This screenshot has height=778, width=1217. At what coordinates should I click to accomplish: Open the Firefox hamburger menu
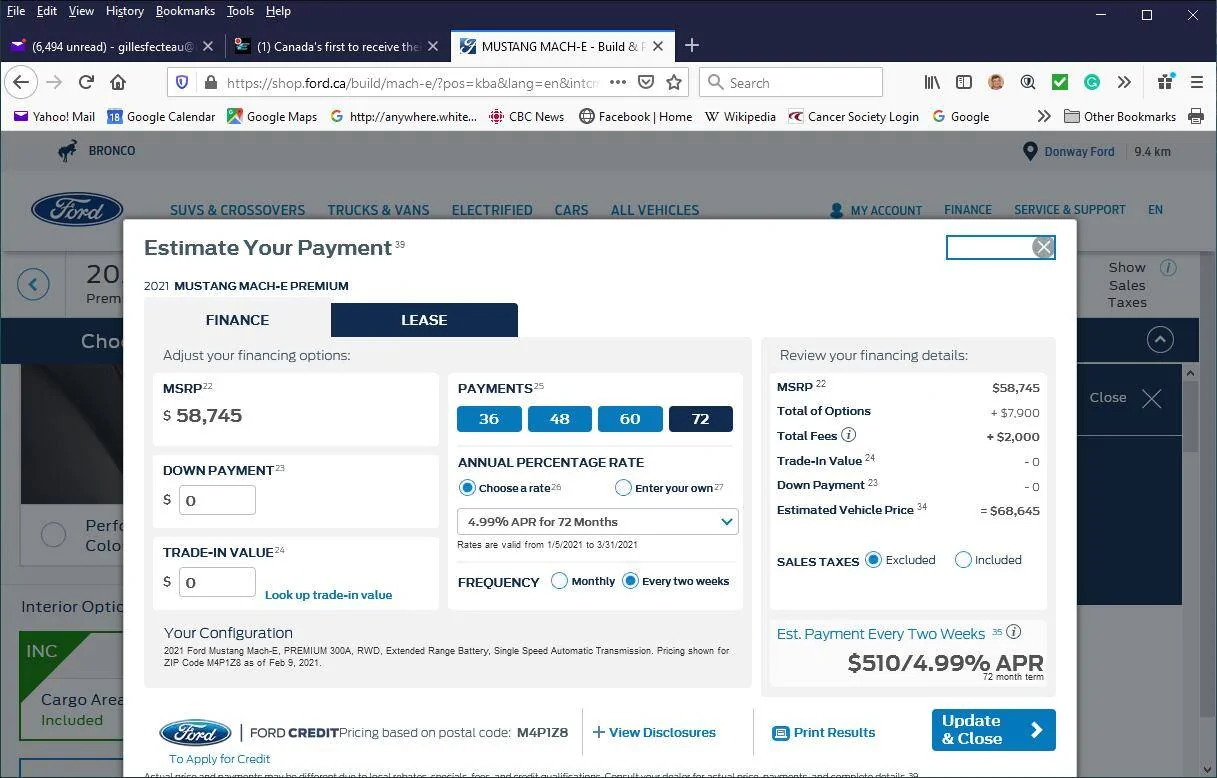[x=1196, y=82]
